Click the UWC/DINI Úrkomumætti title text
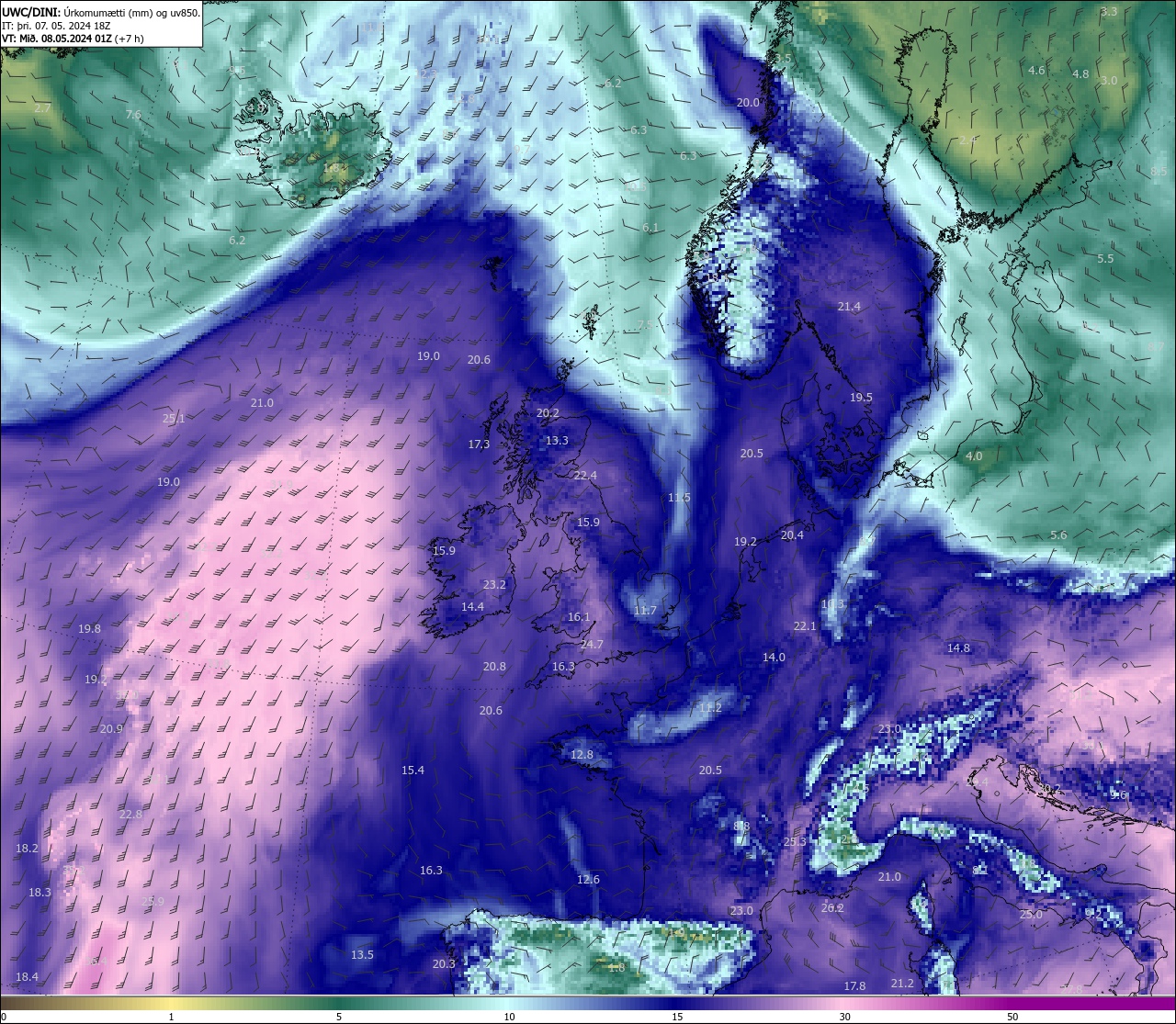 pos(101,13)
